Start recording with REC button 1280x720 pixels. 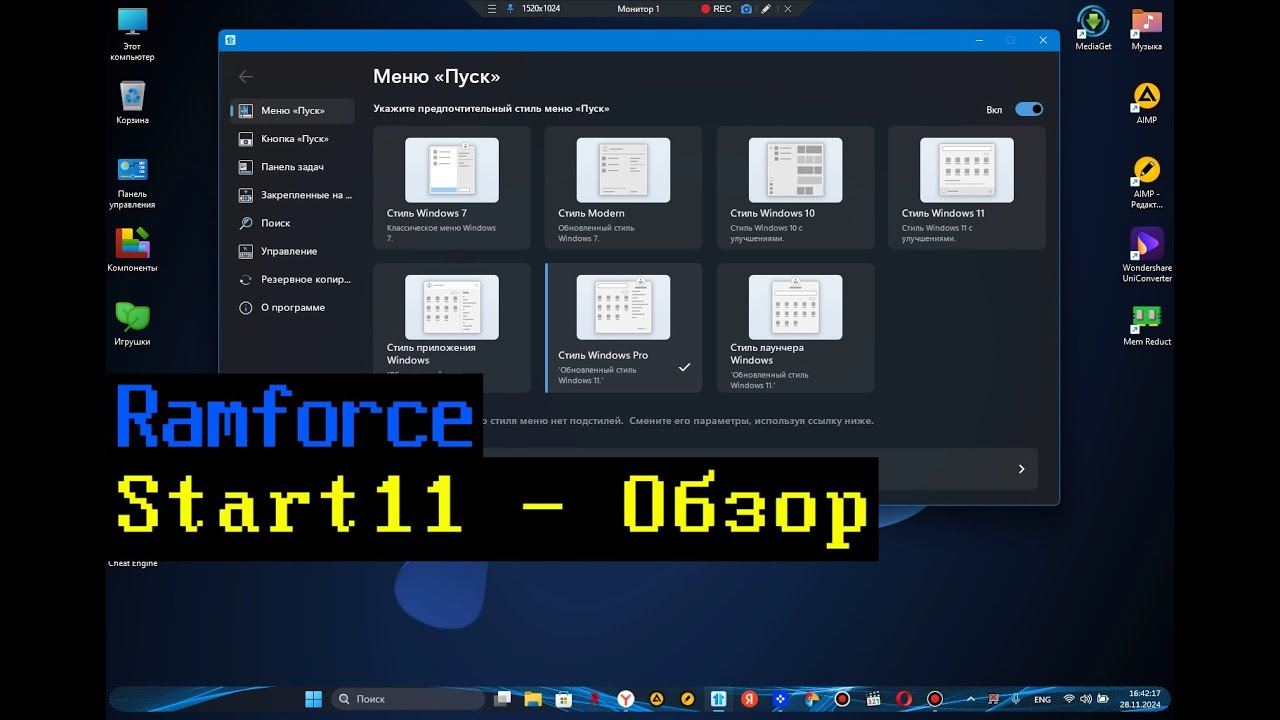click(716, 8)
